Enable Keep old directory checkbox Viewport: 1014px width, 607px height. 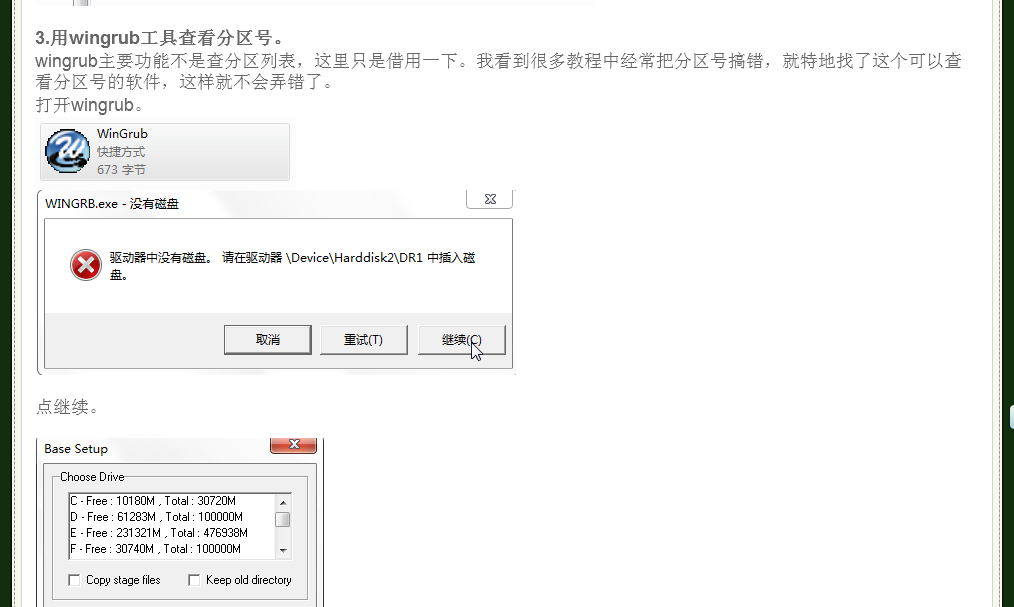pos(193,580)
